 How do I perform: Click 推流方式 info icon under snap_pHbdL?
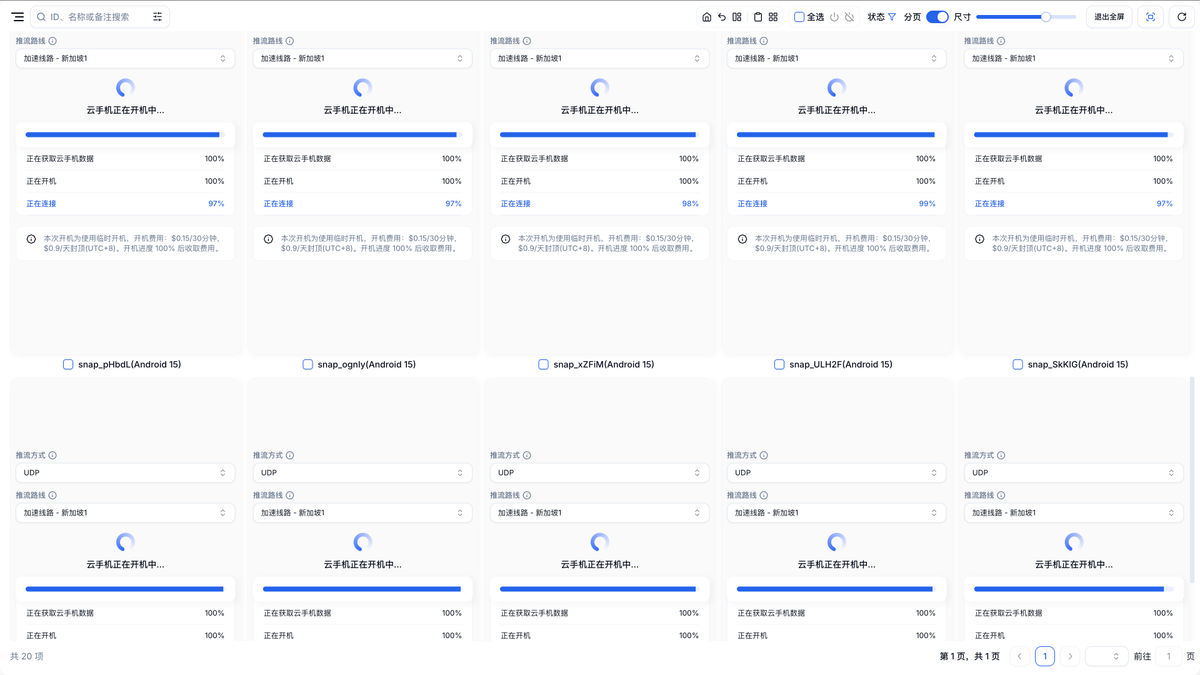(x=53, y=455)
